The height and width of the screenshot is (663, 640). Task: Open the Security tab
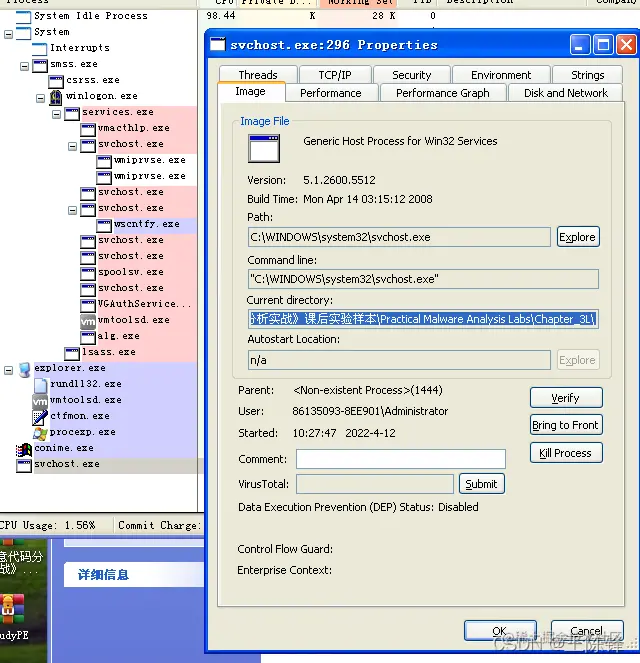[412, 75]
